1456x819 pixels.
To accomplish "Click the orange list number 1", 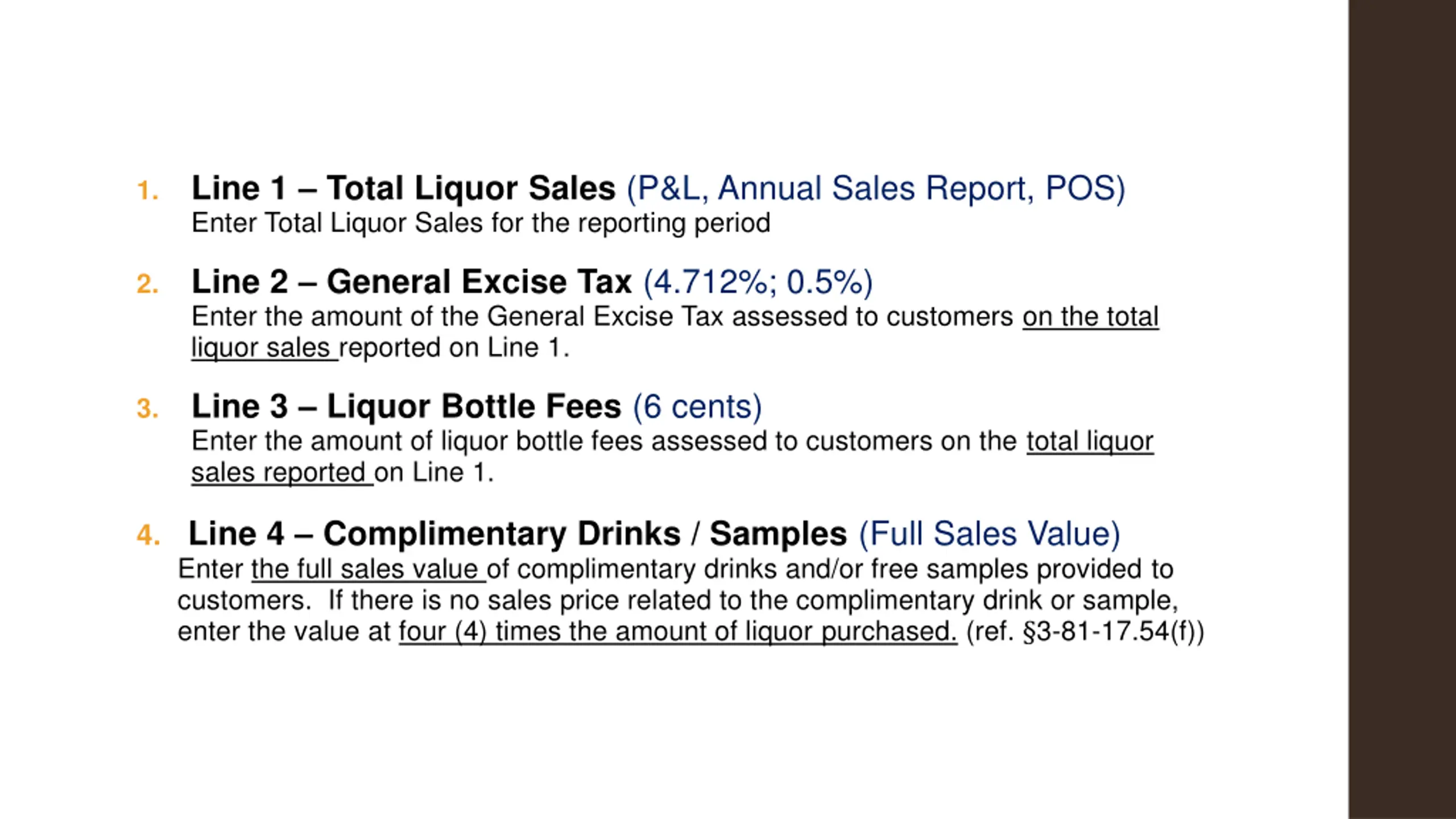I will (147, 191).
